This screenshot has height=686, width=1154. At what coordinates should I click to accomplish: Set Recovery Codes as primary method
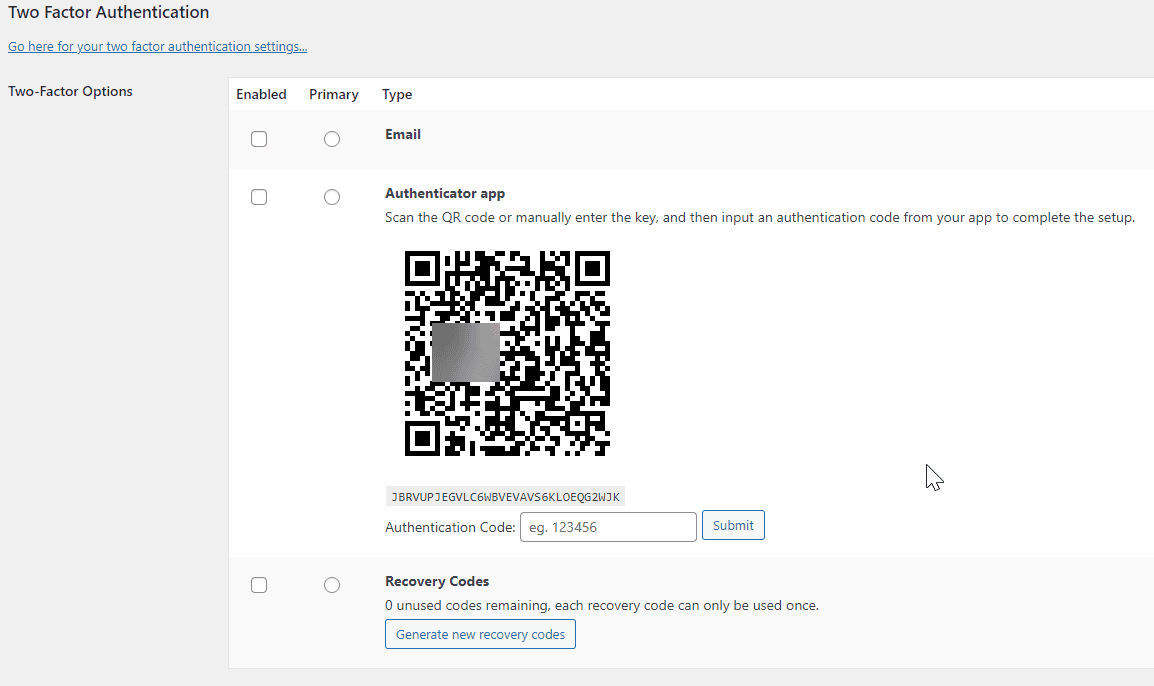[x=332, y=585]
